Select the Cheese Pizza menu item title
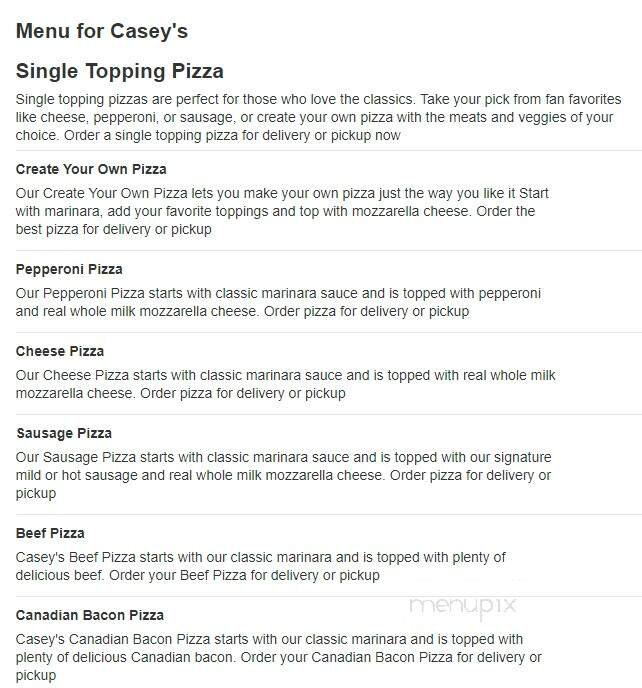The image size is (642, 688). click(x=60, y=351)
